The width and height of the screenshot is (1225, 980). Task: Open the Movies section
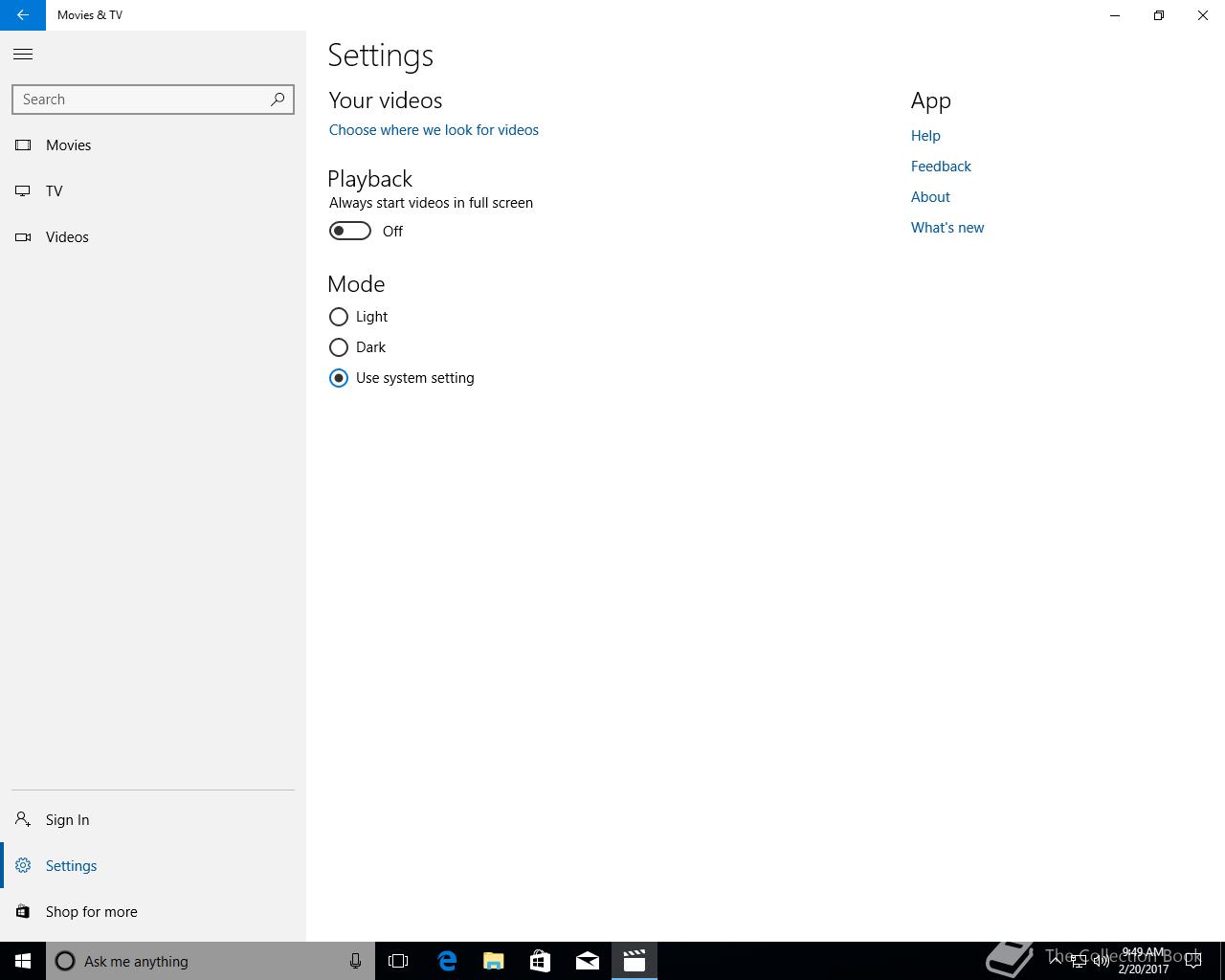pos(68,145)
